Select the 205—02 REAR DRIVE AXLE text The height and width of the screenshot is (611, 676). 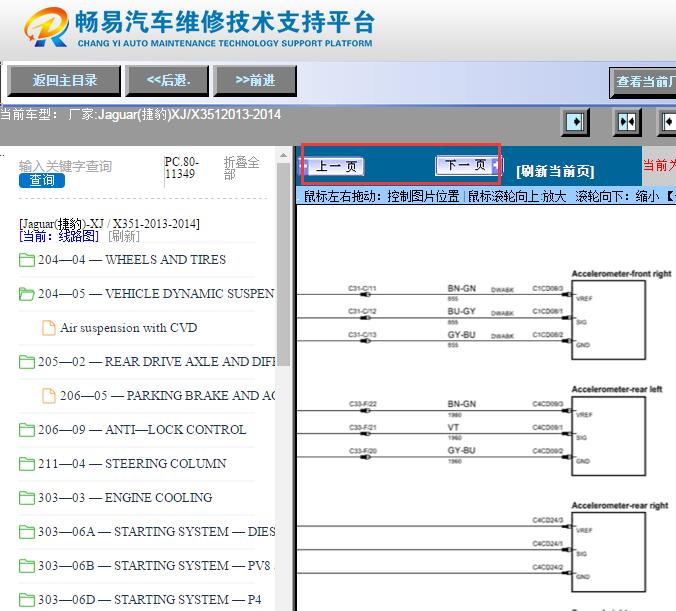click(156, 362)
